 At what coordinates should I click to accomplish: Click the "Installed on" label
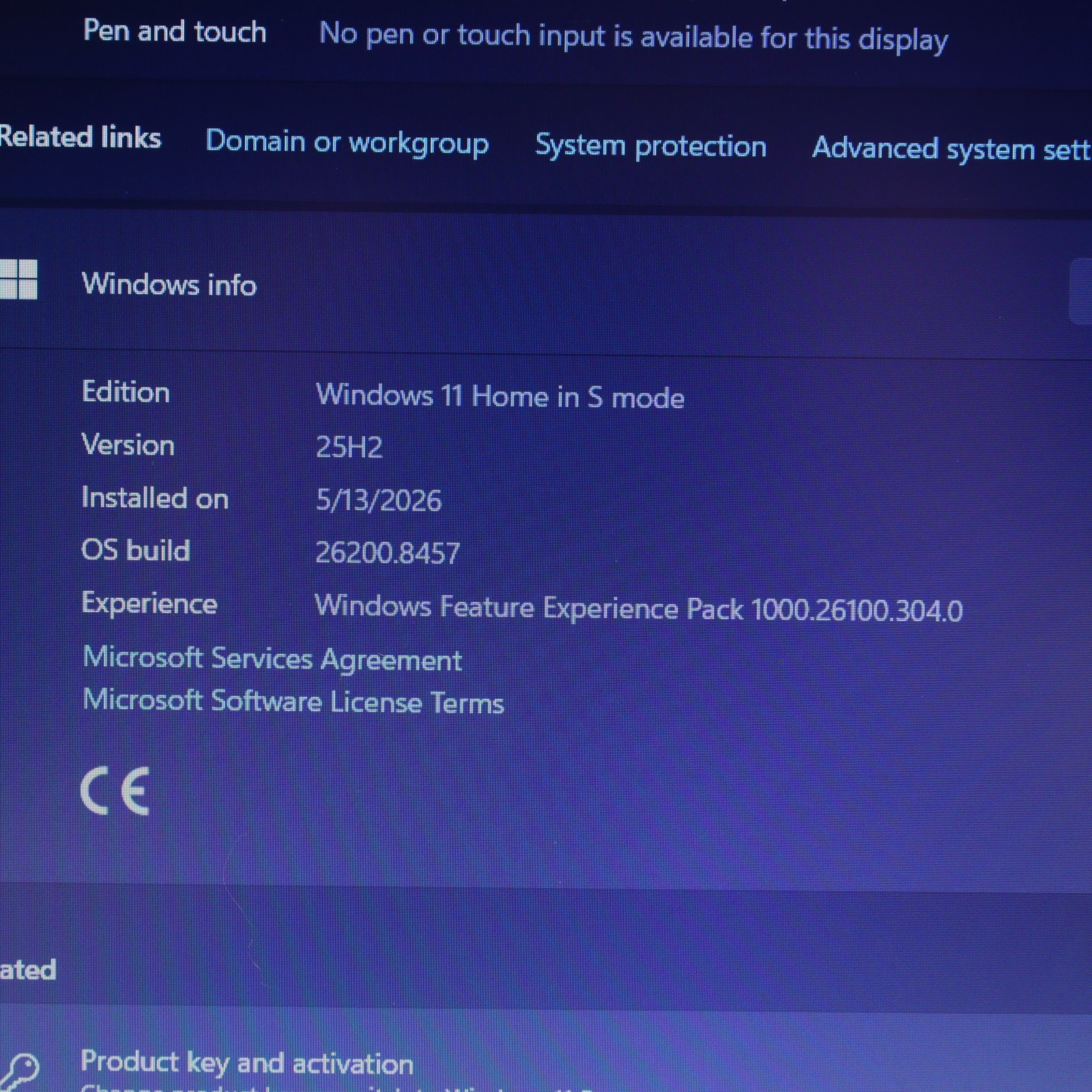coord(155,498)
